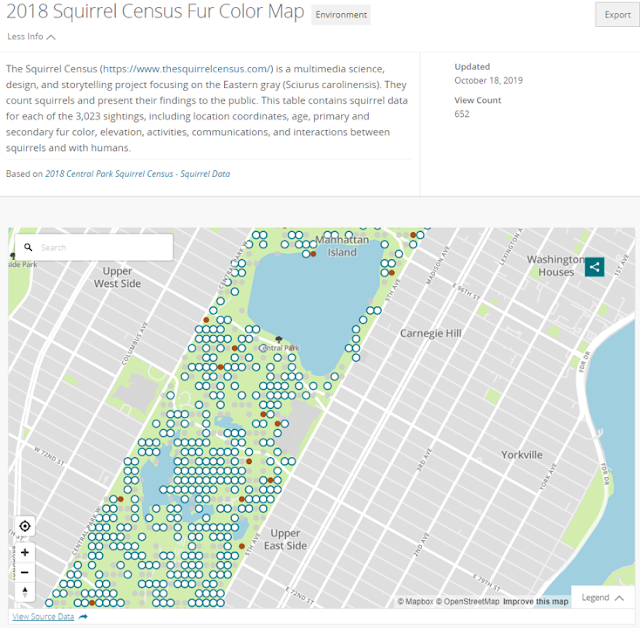Select the Environment category tag
Screen dimensions: 640x628
[x=341, y=15]
